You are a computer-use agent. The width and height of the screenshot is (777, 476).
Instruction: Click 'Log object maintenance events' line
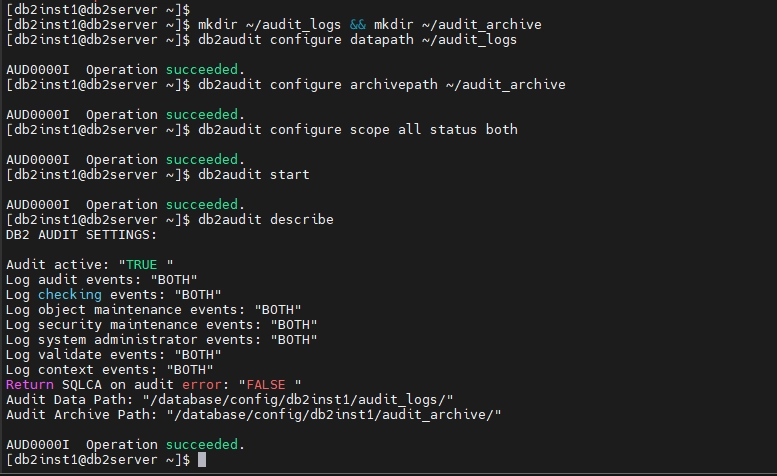[x=154, y=310]
